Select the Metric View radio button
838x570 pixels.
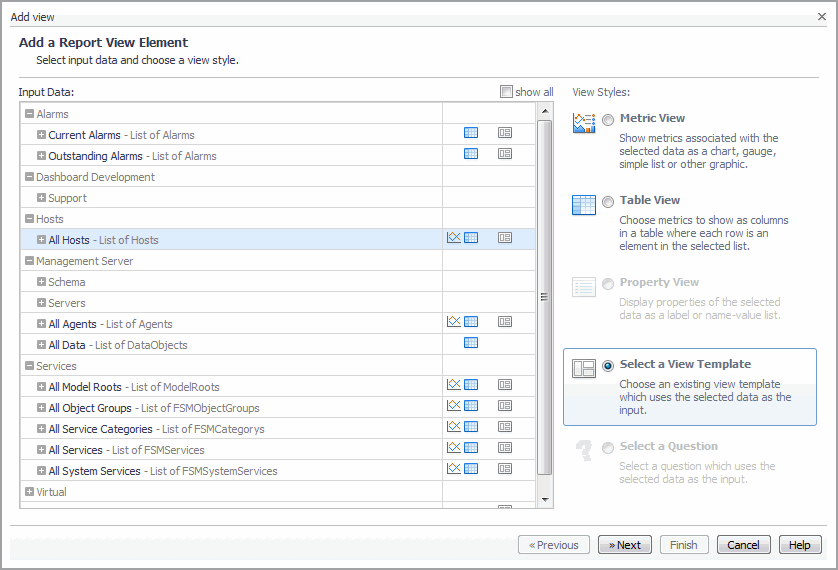click(608, 120)
